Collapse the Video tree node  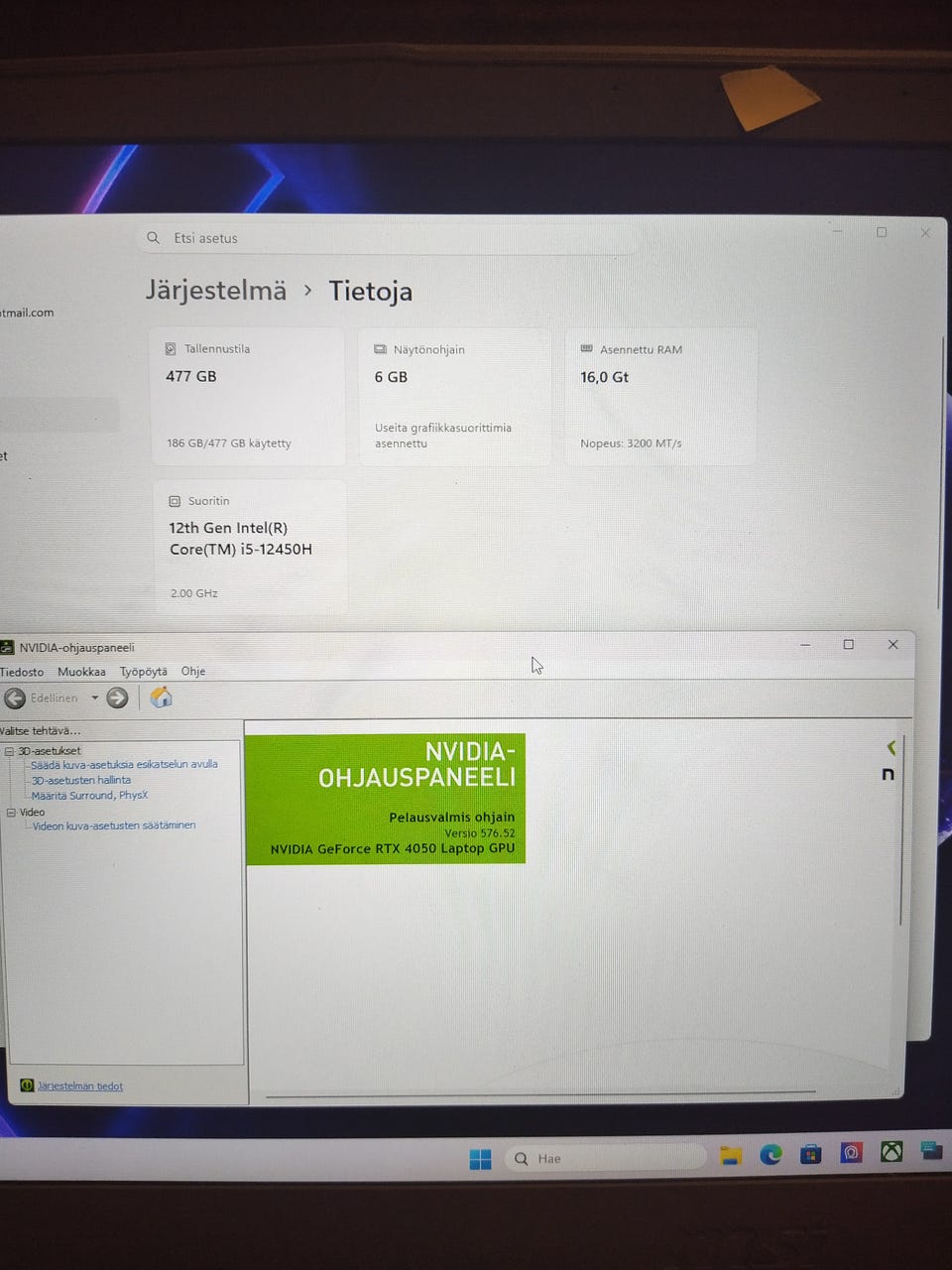click(11, 813)
